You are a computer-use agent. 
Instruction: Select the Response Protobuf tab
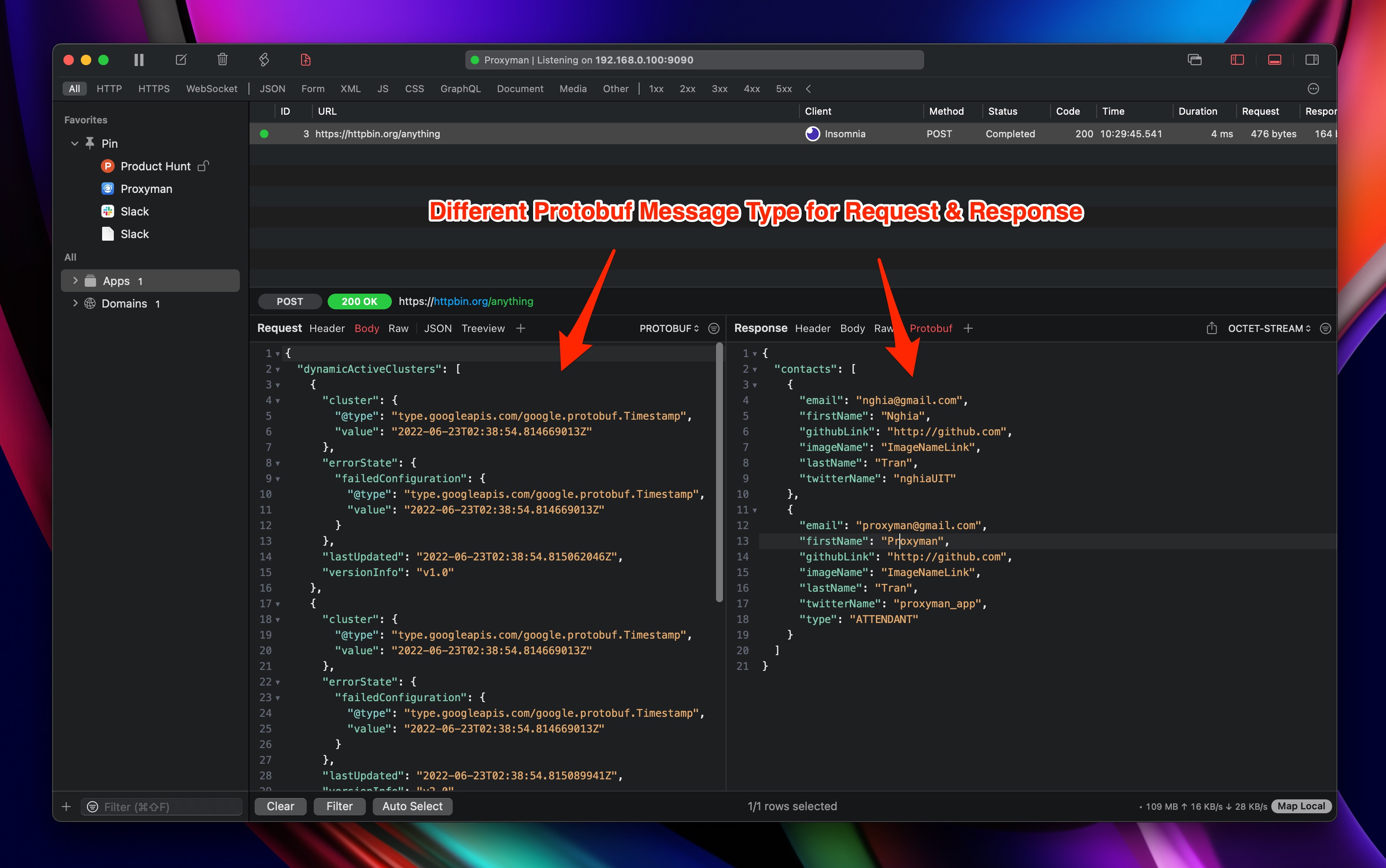pyautogui.click(x=931, y=328)
